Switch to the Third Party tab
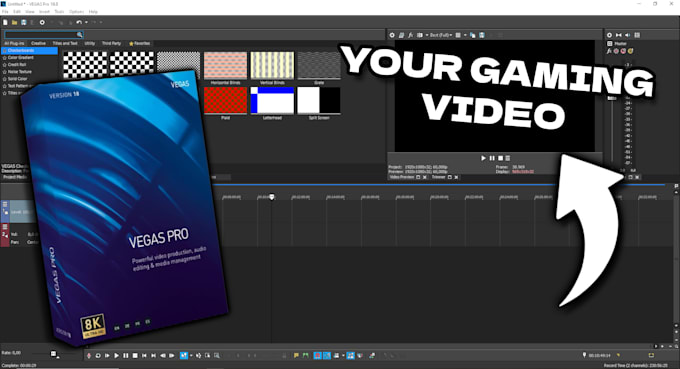The image size is (680, 369). click(111, 43)
